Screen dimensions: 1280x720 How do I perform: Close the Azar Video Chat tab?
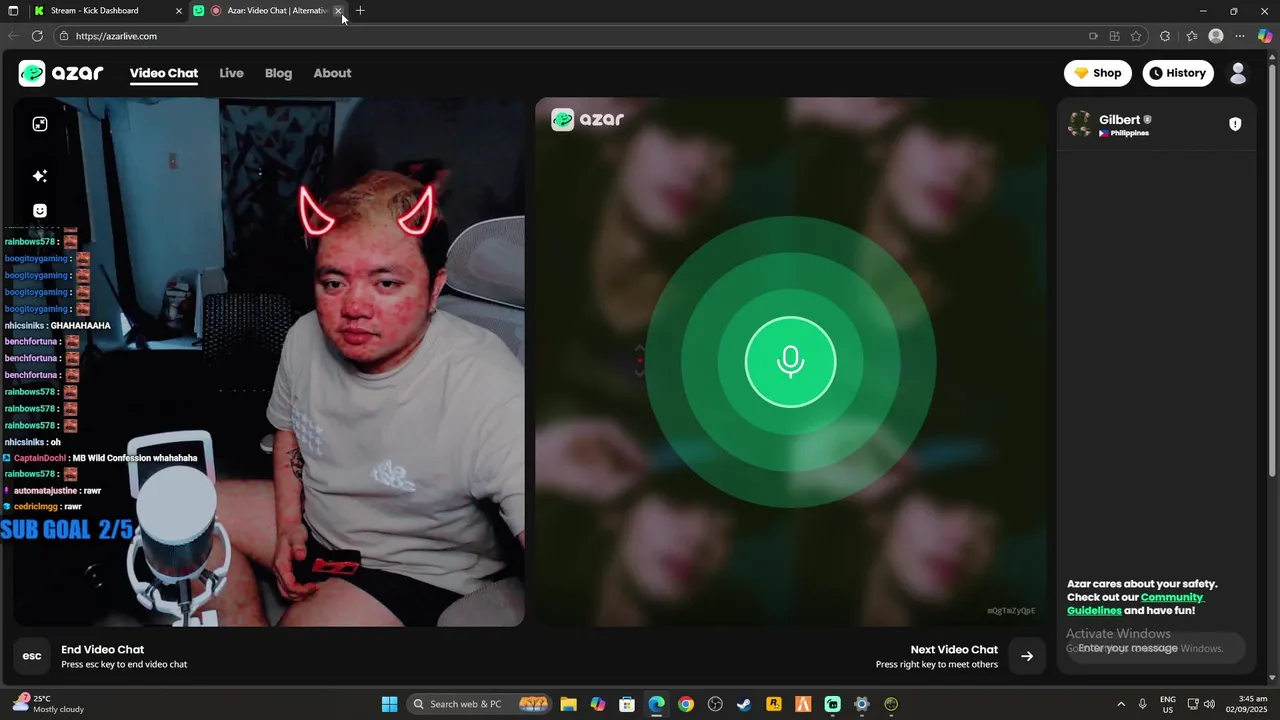(338, 11)
